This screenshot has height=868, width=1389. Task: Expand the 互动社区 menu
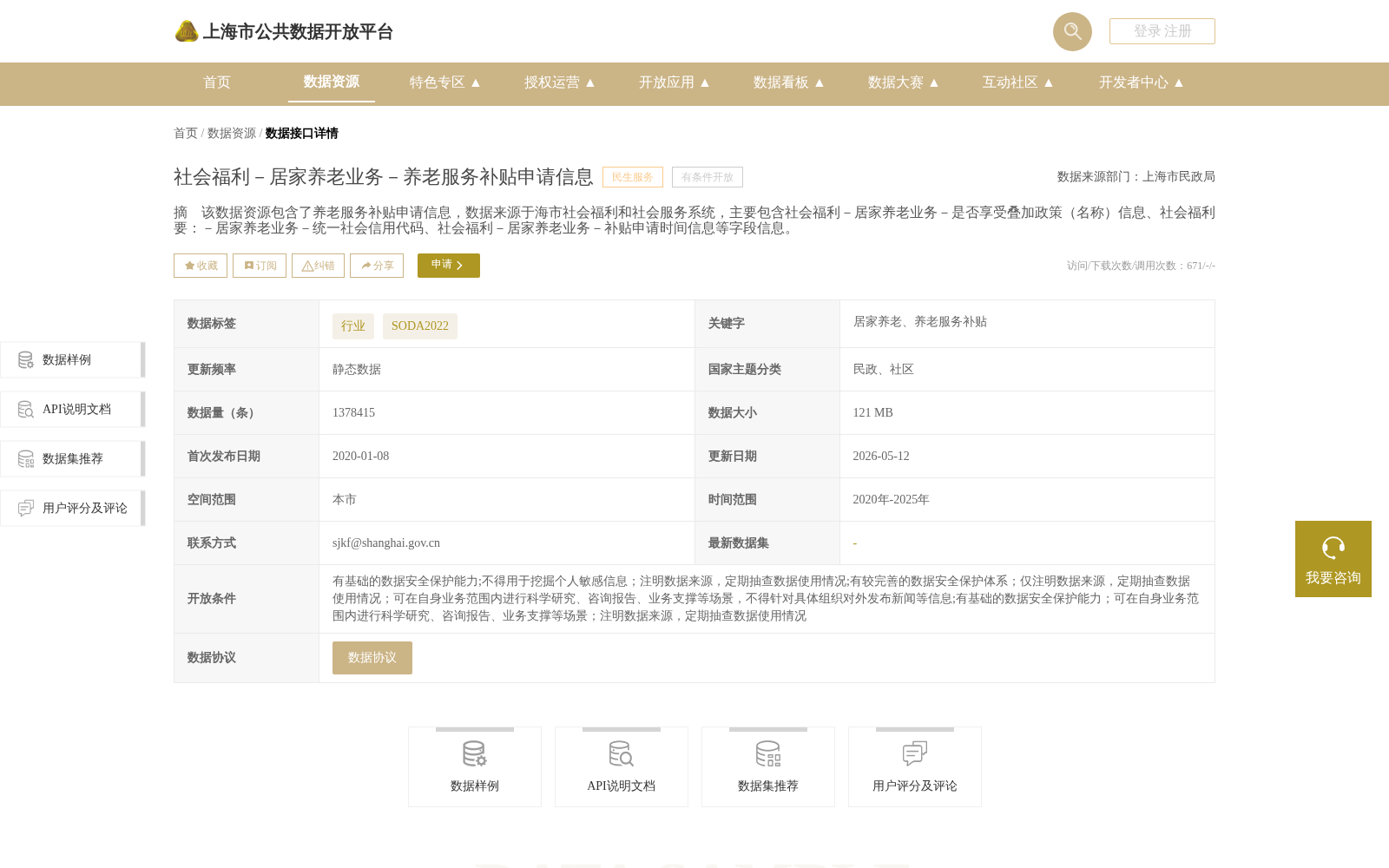point(1017,82)
